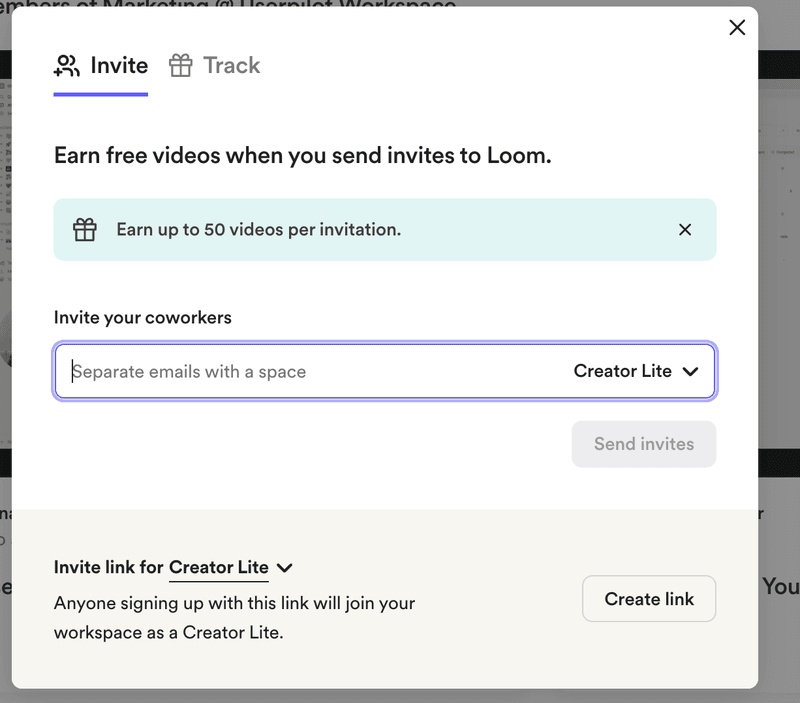Image resolution: width=800 pixels, height=703 pixels.
Task: Click the Invite your coworkers label
Action: [142, 317]
